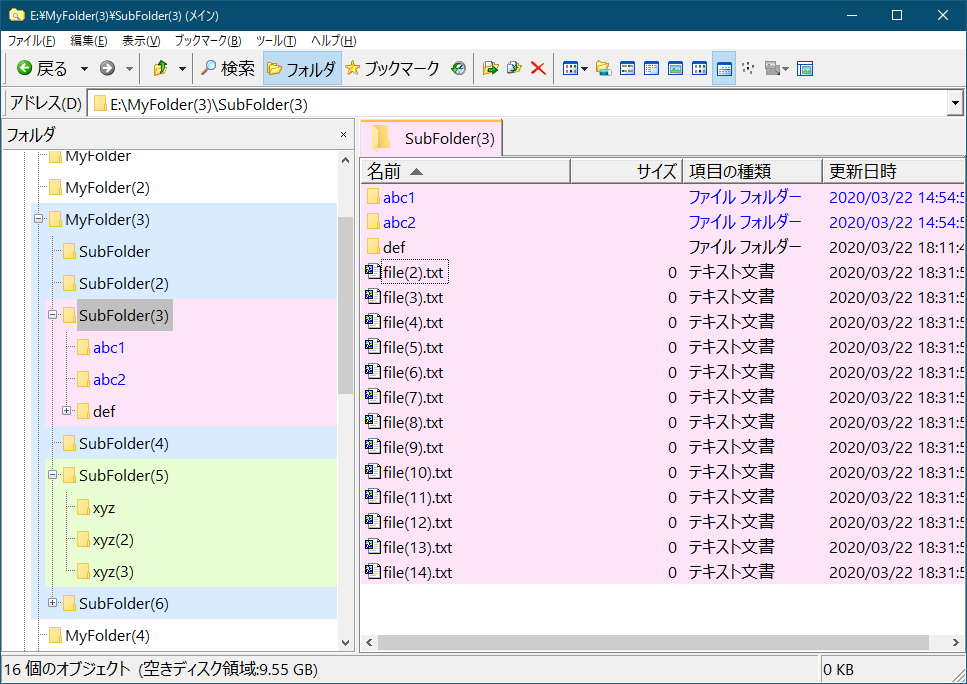This screenshot has width=967, height=684.
Task: Toggle the 検索 search pane button
Action: pos(227,69)
